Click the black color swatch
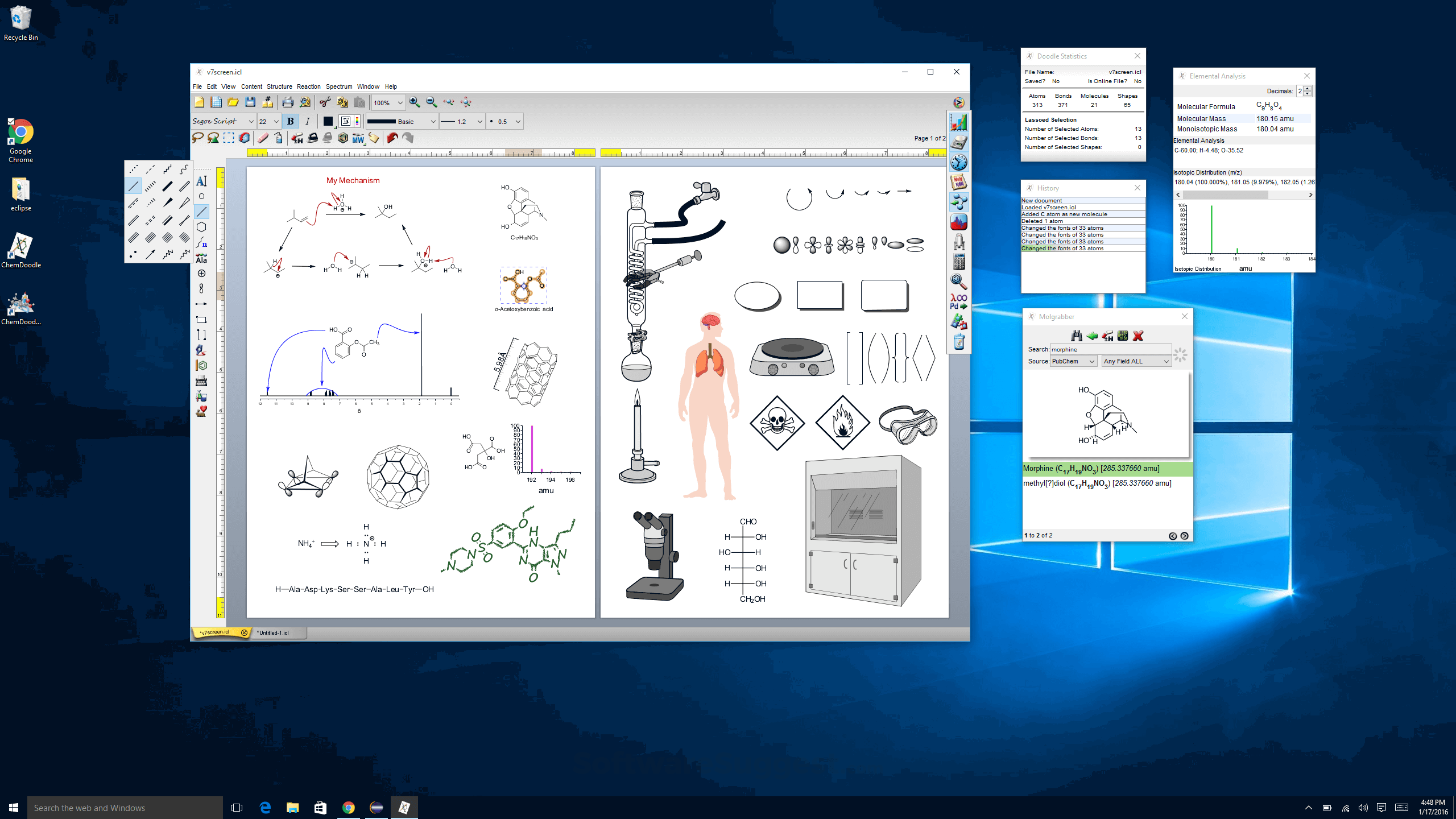 click(x=328, y=121)
